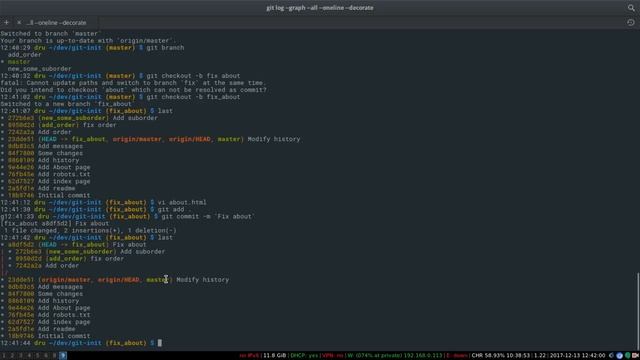
Task: Click the small dark tray icon after the clock
Action: click(611, 356)
